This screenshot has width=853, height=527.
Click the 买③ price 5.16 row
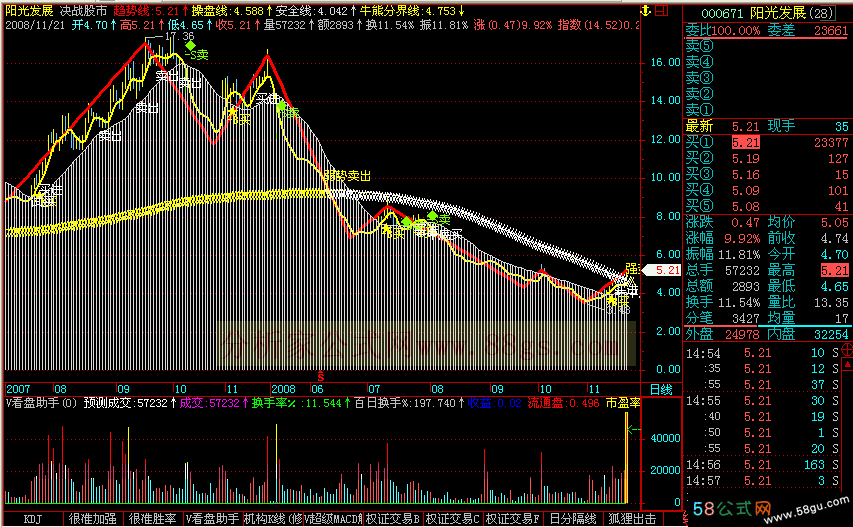click(x=767, y=175)
